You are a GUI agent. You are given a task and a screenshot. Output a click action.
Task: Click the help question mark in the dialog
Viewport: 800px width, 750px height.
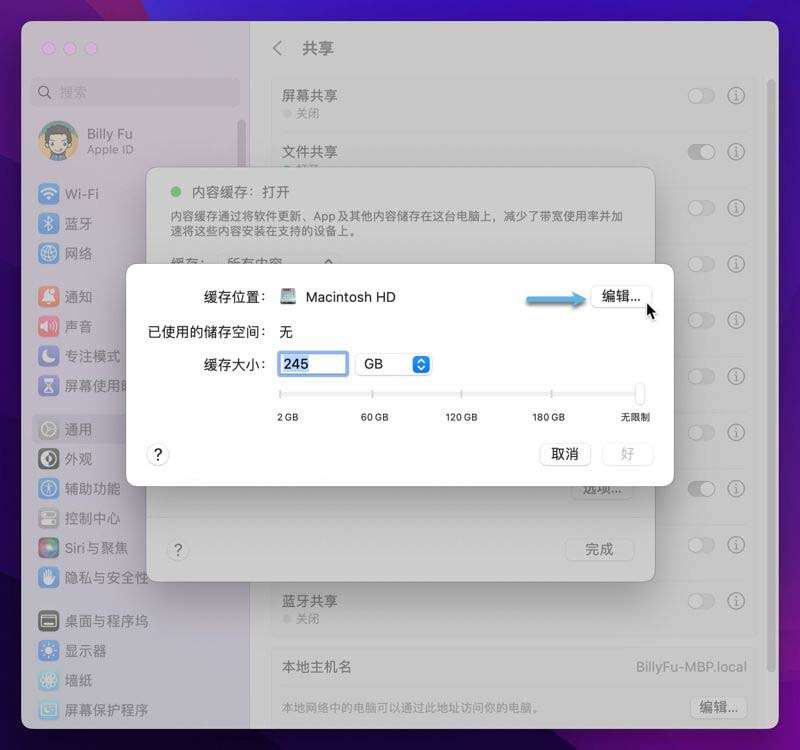point(157,455)
